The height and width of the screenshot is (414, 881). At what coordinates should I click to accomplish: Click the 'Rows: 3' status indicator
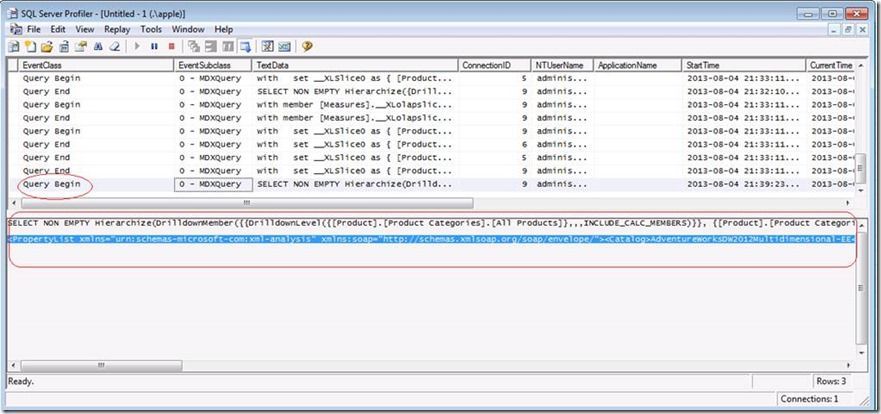(x=832, y=381)
